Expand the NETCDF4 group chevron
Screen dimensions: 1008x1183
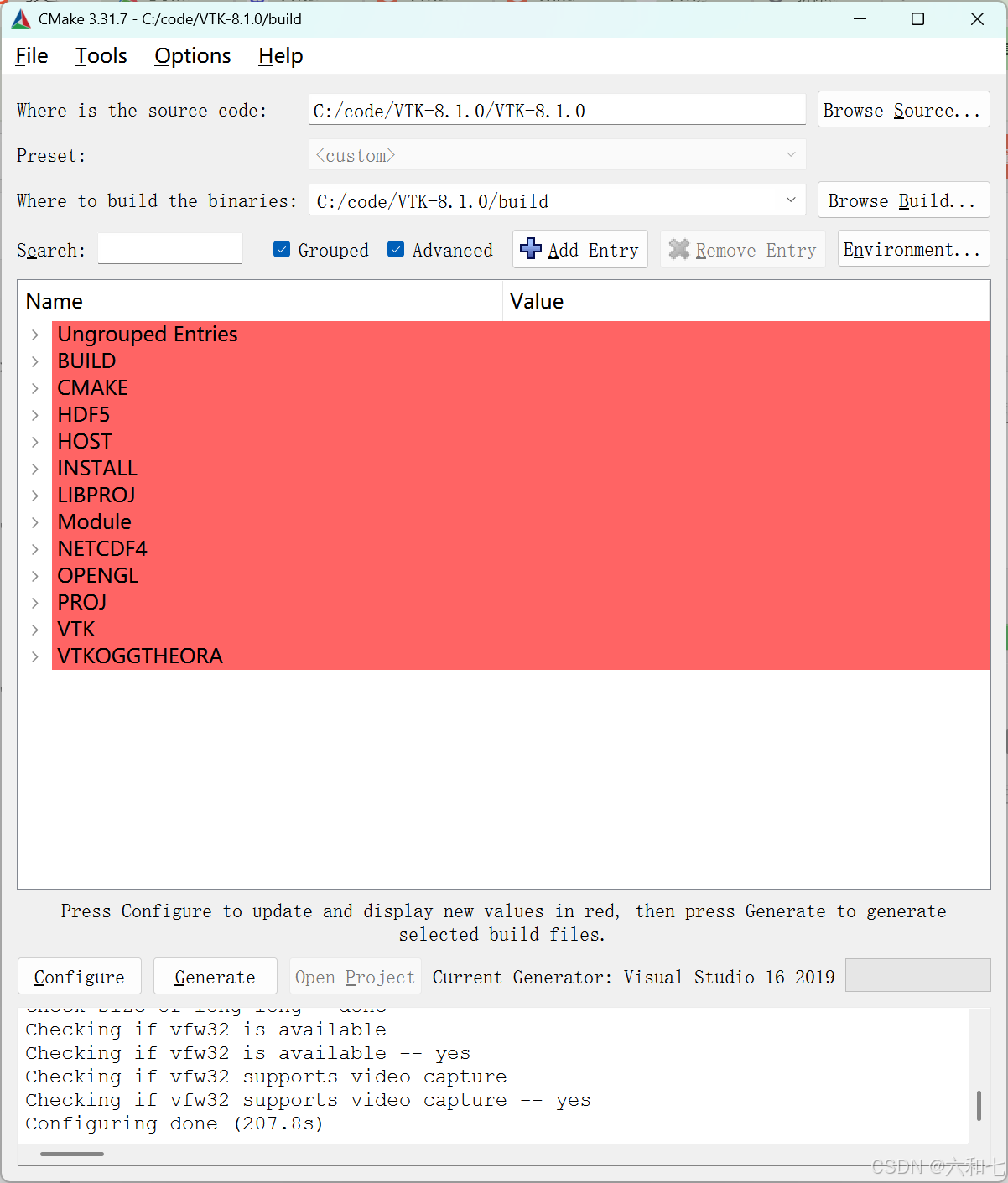point(35,549)
